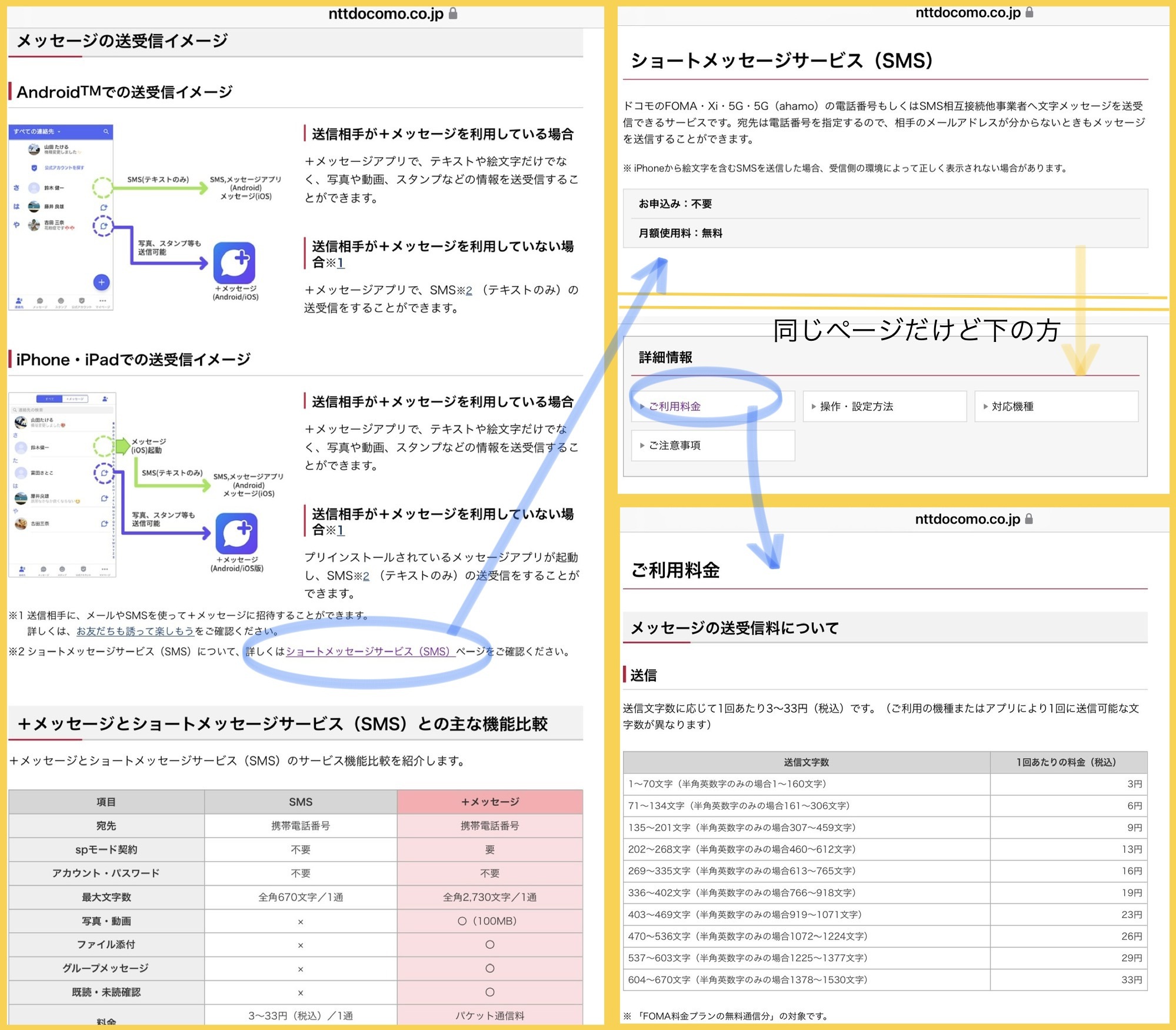The height and width of the screenshot is (1030, 1176).
Task: Open the ショートメッセージサービス(SMS) link in footnote ※2
Action: (x=368, y=652)
